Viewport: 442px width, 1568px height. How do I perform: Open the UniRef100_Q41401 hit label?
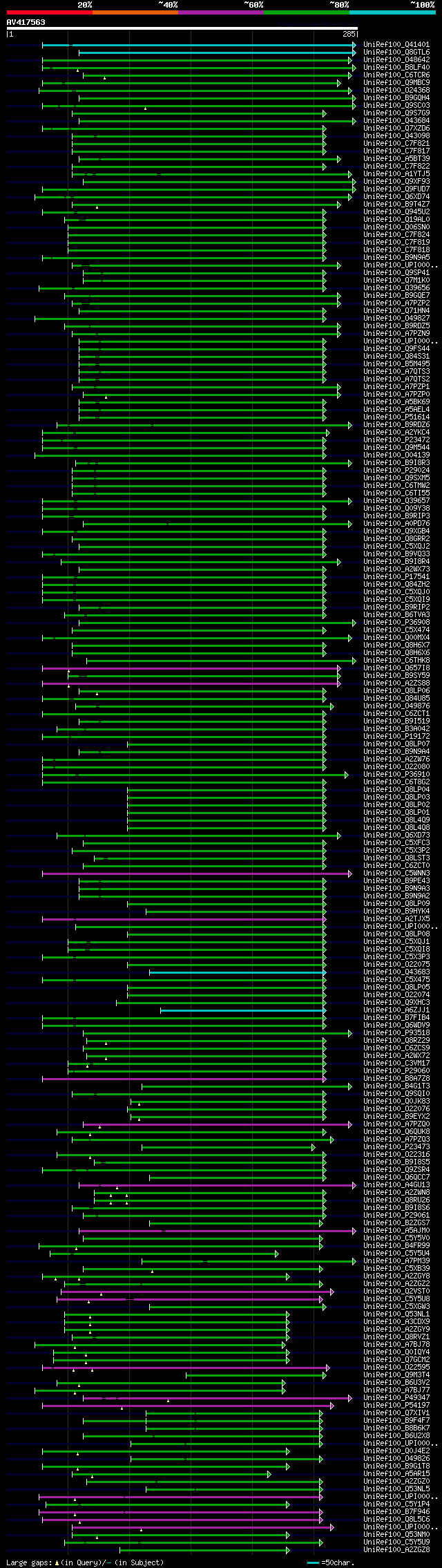pos(396,45)
